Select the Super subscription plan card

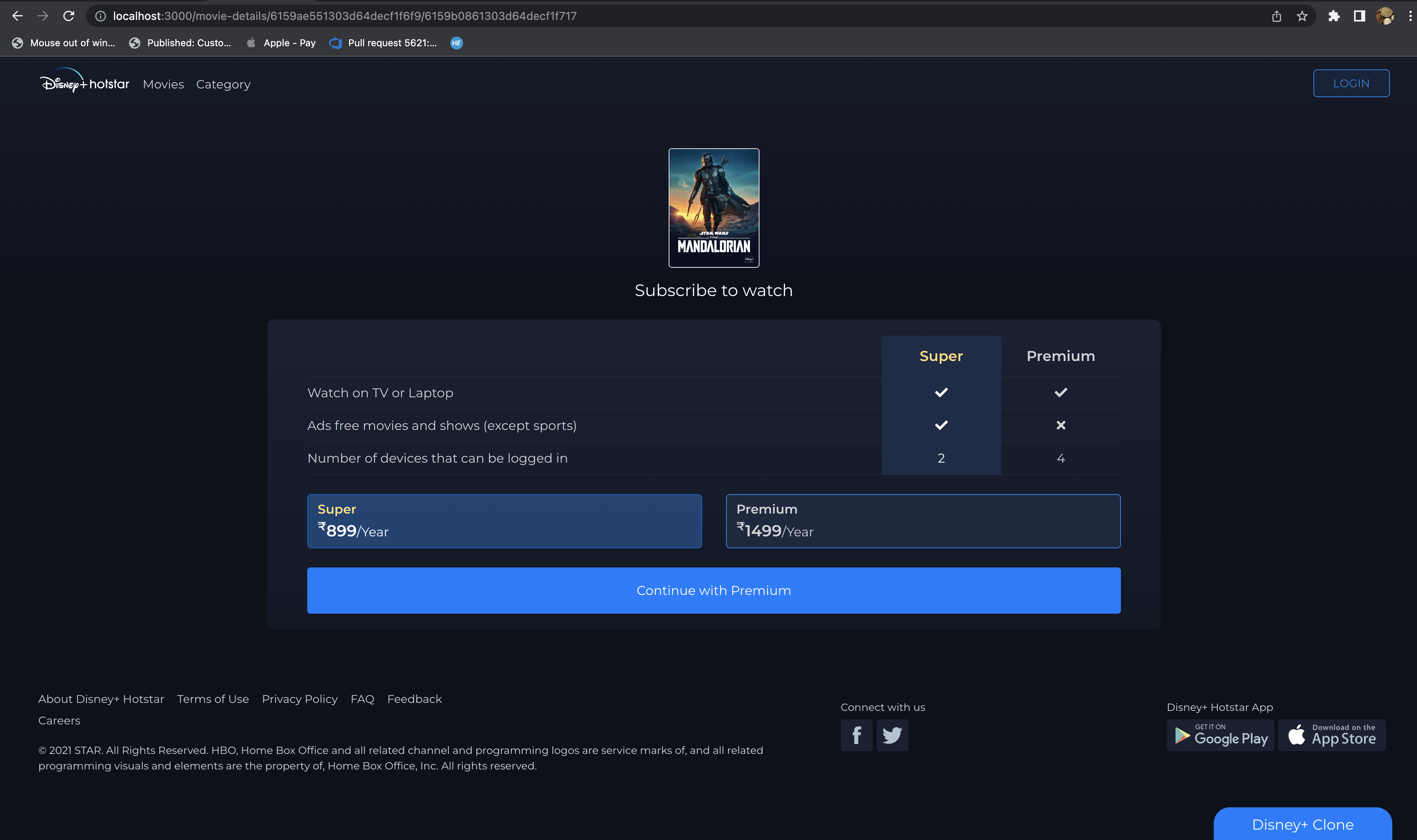coord(504,521)
